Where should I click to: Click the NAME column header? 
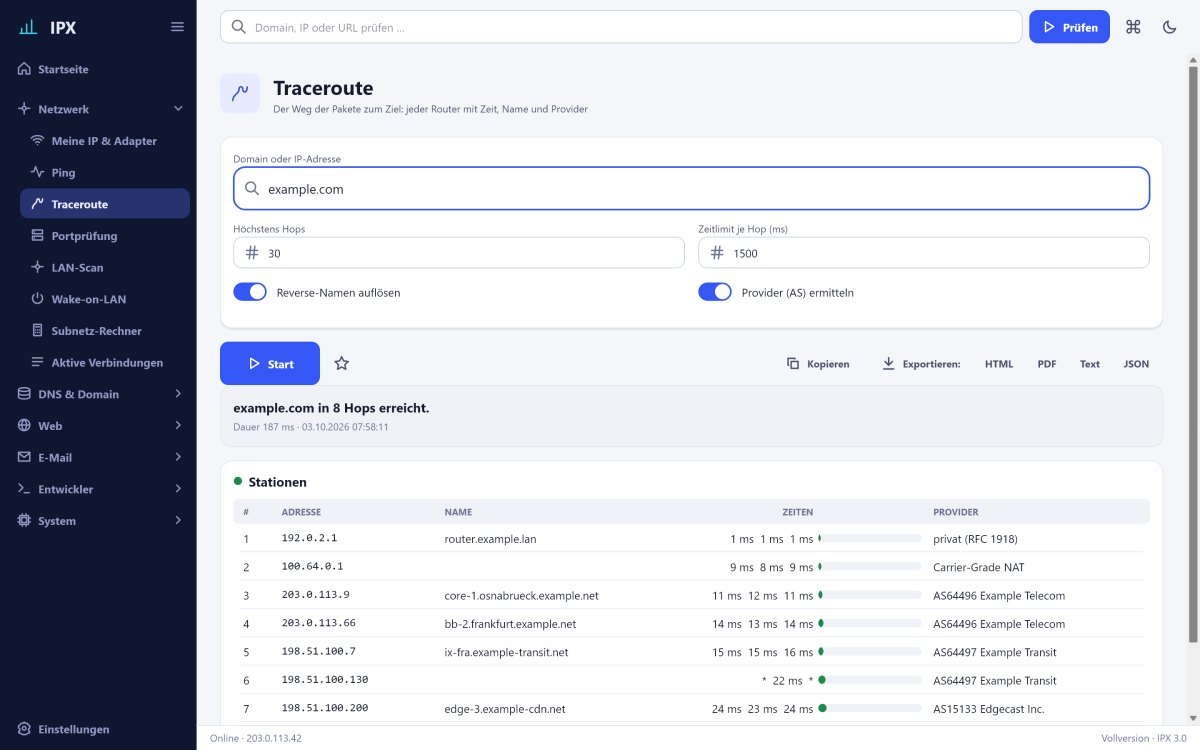pos(458,512)
